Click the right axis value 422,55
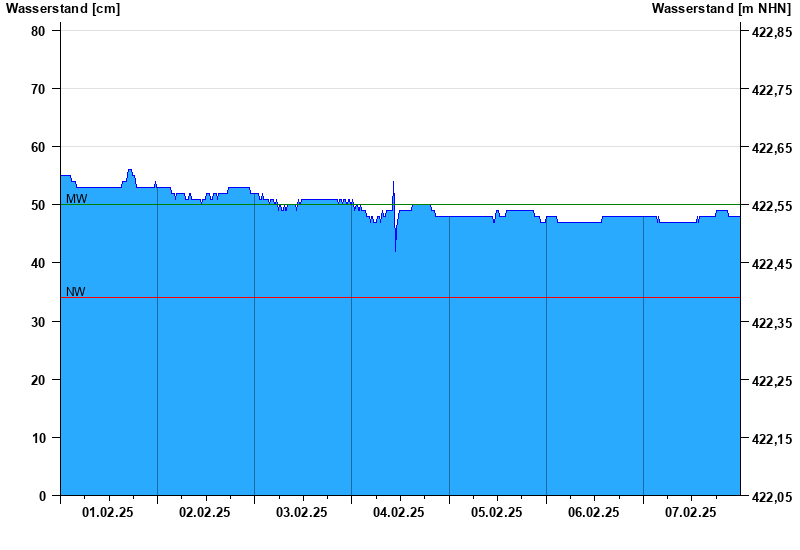This screenshot has width=800, height=550. click(772, 207)
